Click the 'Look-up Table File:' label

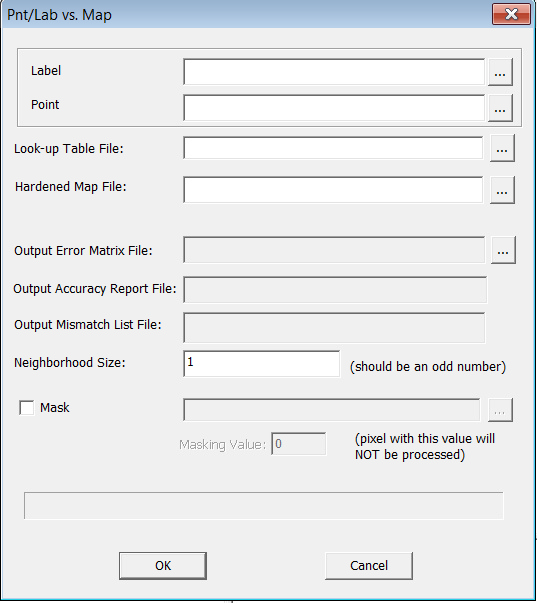pos(69,148)
